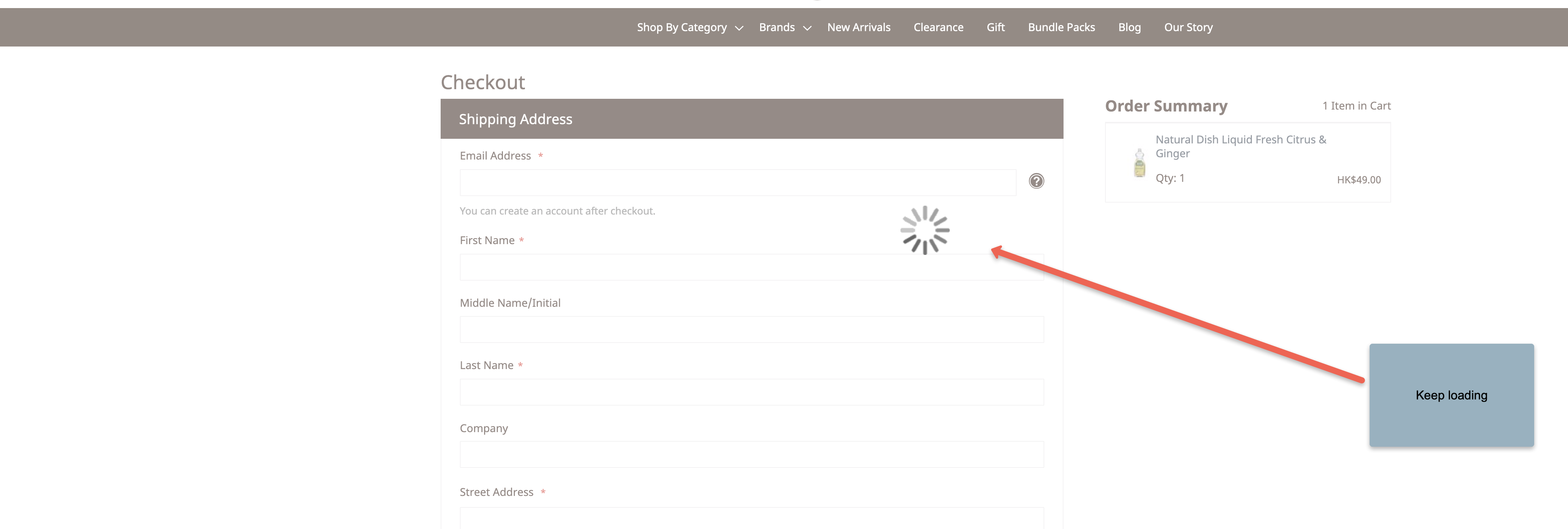
Task: Click the Street Address input field
Action: coord(751,518)
